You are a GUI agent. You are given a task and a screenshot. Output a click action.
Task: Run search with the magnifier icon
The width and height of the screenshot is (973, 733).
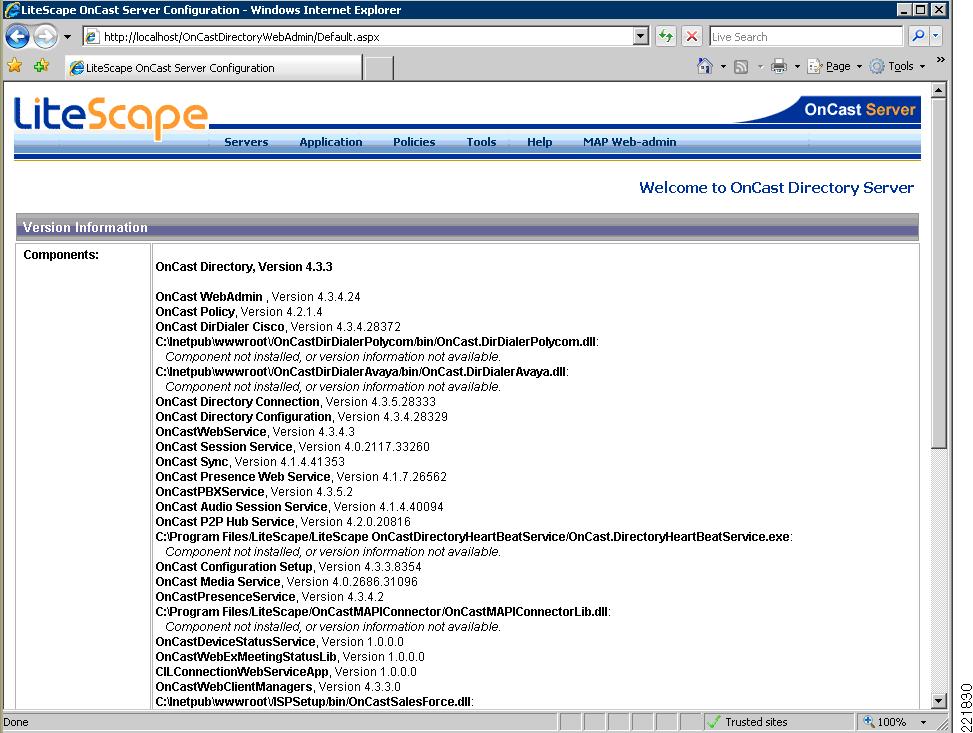918,37
